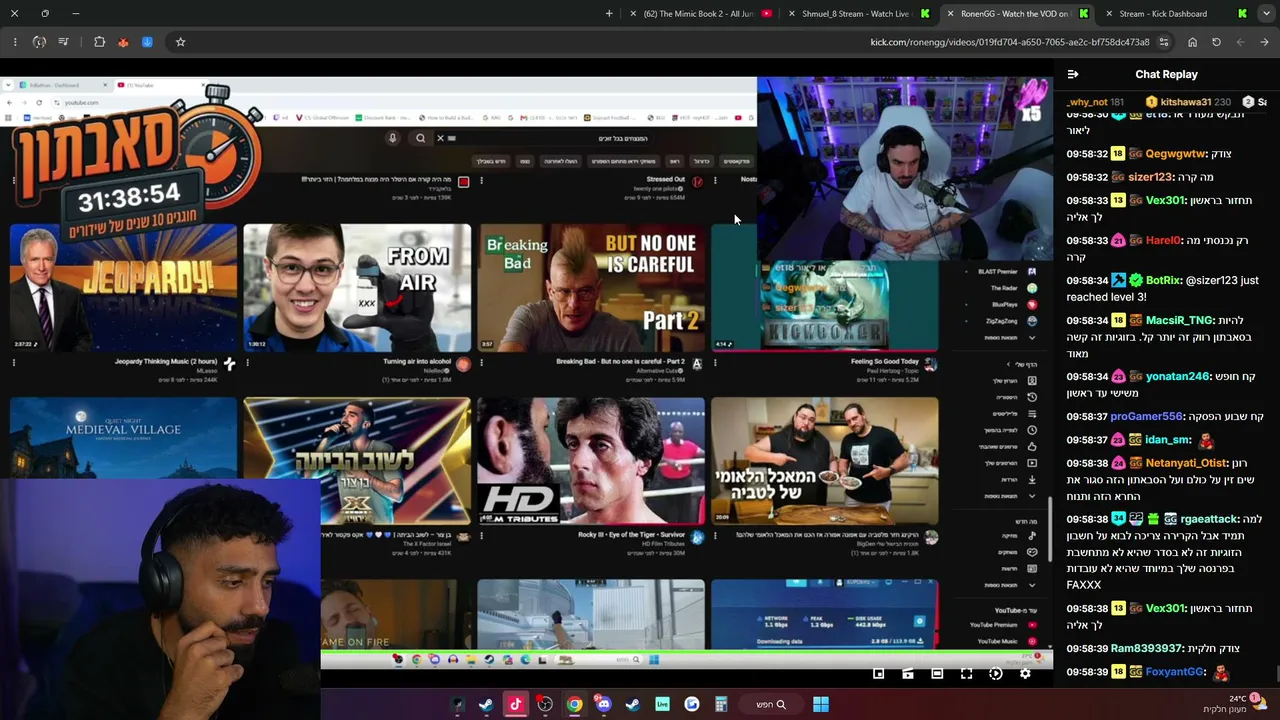Screen dimensions: 1280x720
Task: Toggle fullscreen on the Kick video player
Action: click(966, 674)
